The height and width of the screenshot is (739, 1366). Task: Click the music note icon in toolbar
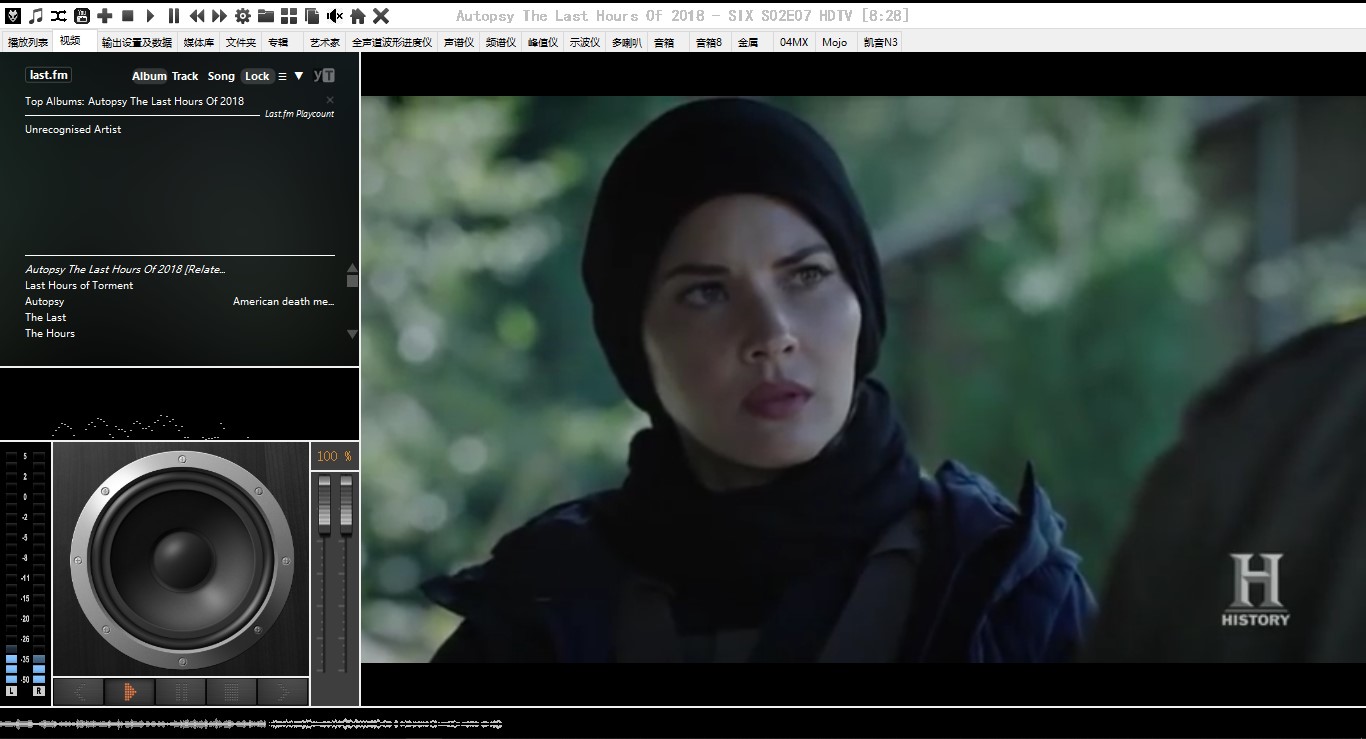tap(36, 16)
